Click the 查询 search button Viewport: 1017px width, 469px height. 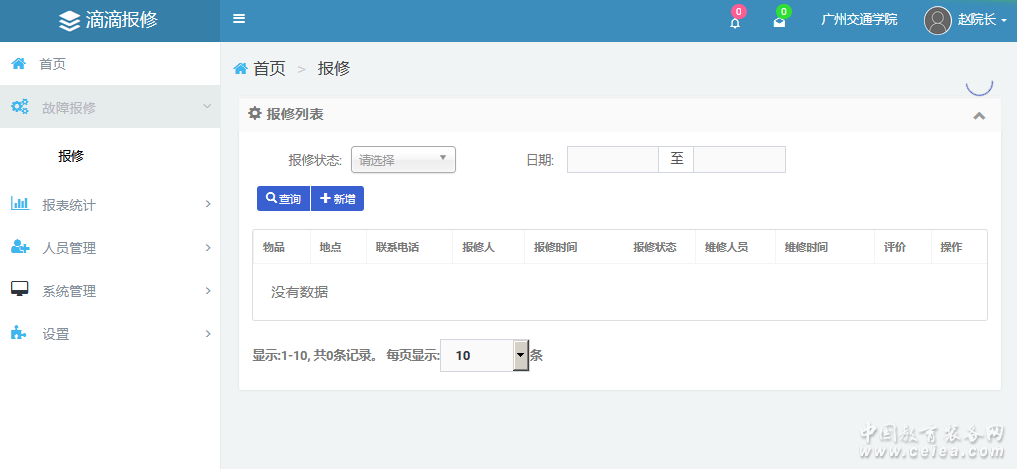[x=283, y=199]
